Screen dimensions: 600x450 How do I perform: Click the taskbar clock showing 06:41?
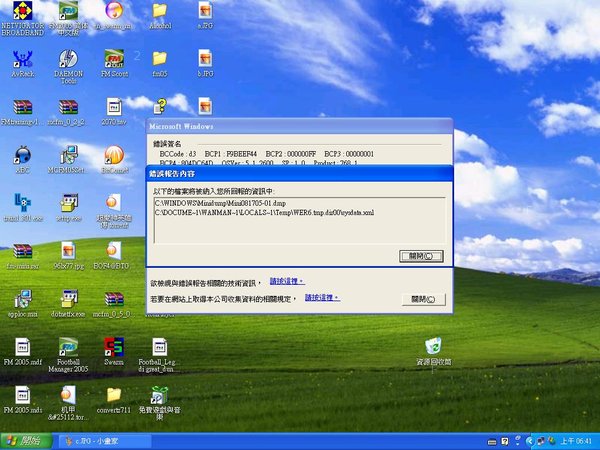(x=576, y=442)
